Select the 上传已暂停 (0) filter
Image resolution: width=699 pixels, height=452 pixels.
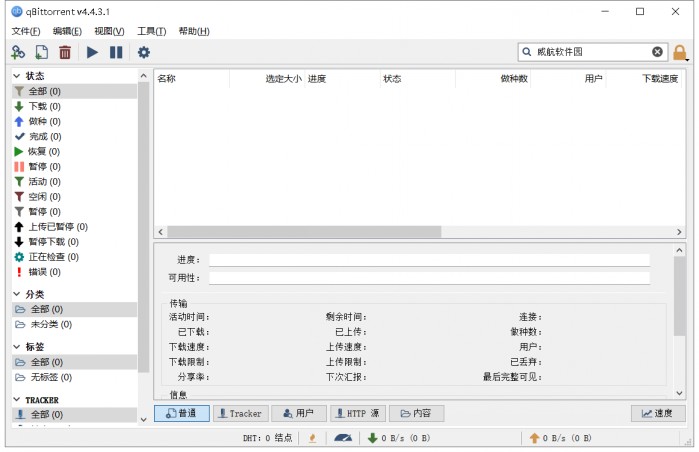74,226
